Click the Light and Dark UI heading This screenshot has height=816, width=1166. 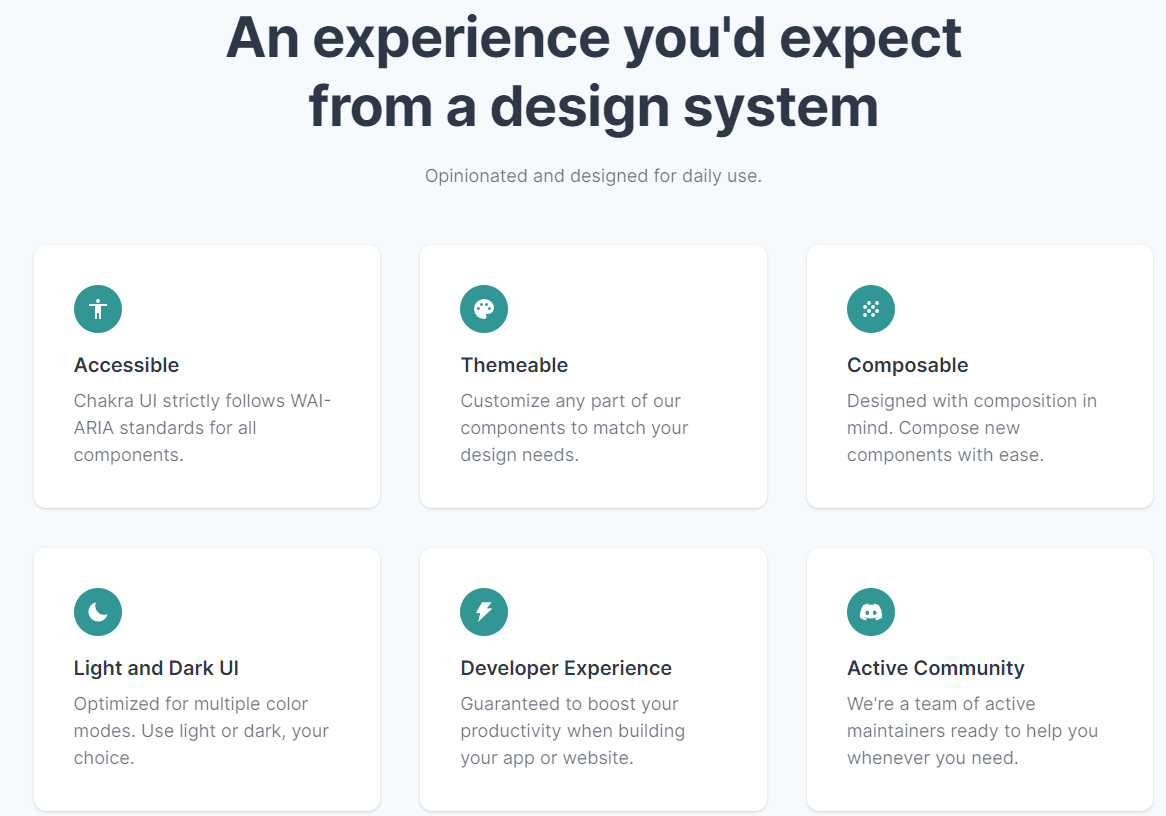(x=156, y=669)
